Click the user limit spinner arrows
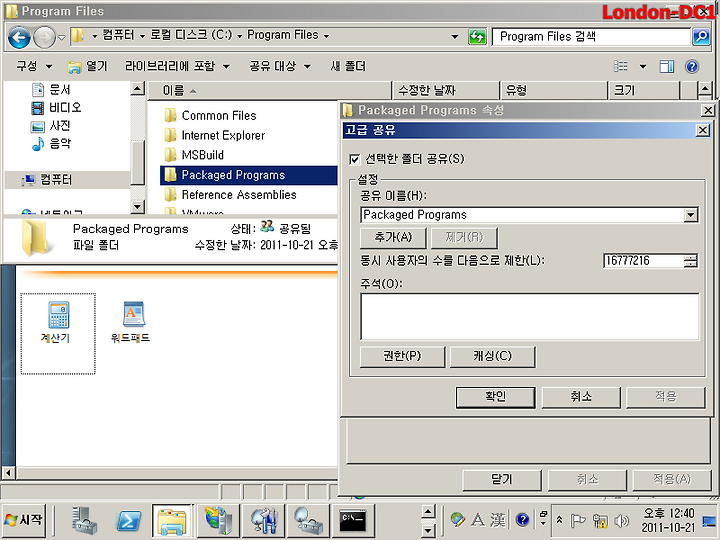The image size is (720, 540). point(690,261)
